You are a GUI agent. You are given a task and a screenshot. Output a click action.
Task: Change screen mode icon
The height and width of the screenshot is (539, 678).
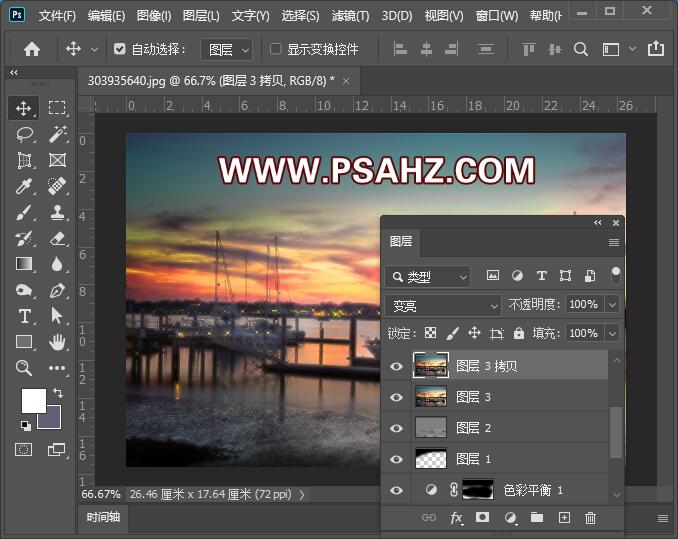pos(57,450)
